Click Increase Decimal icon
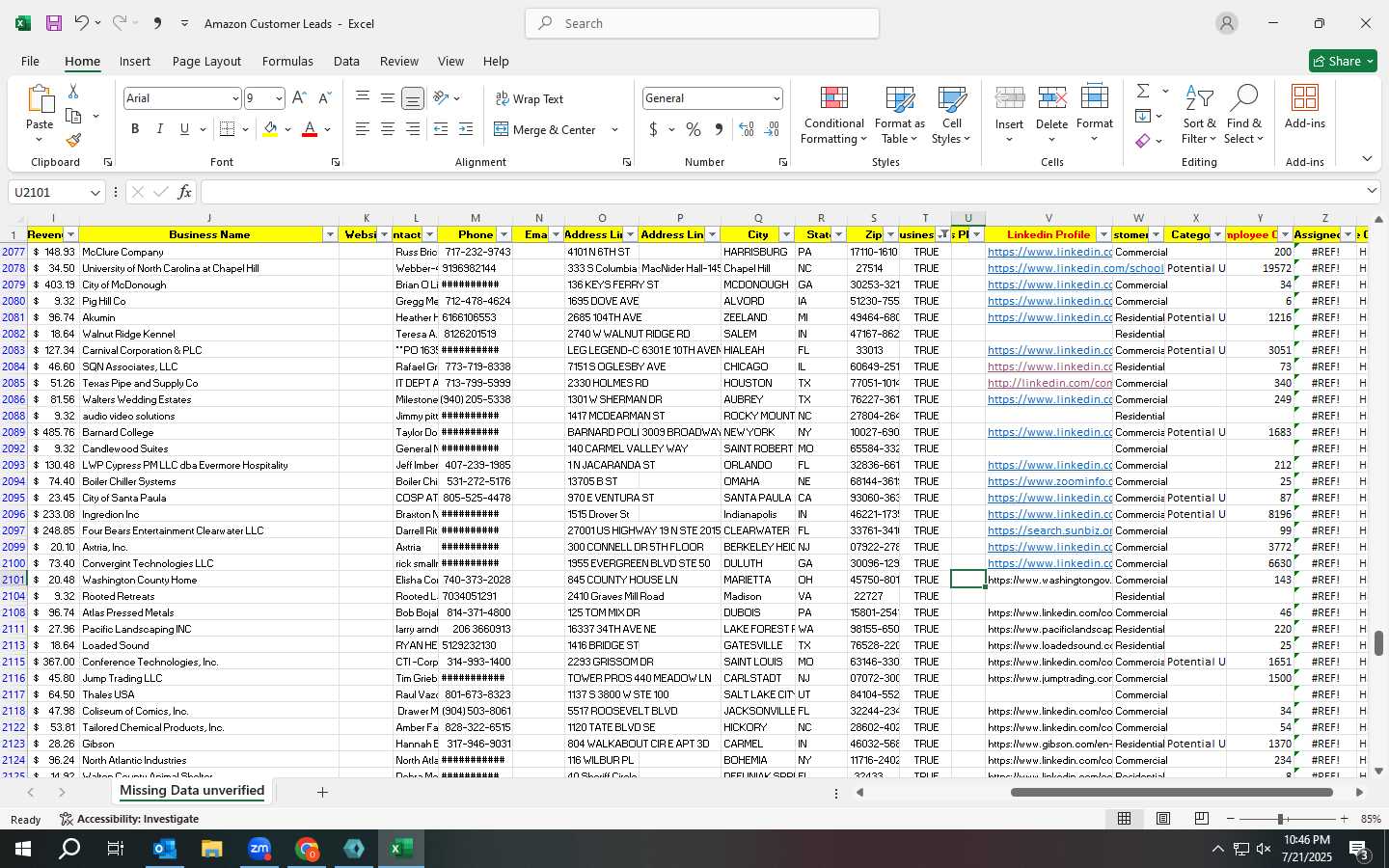This screenshot has height=868, width=1389. tap(747, 129)
